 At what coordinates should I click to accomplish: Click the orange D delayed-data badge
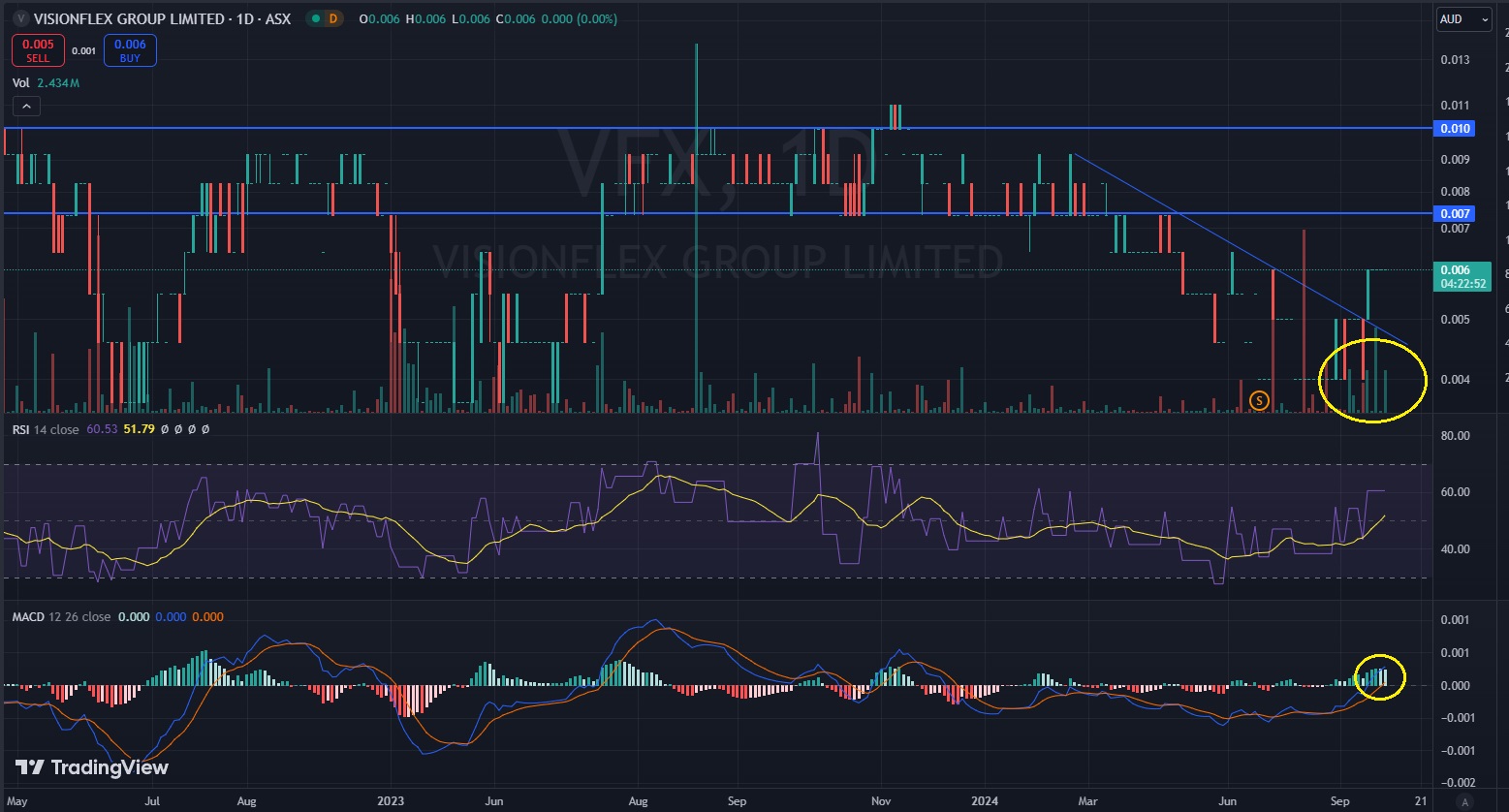coord(333,18)
